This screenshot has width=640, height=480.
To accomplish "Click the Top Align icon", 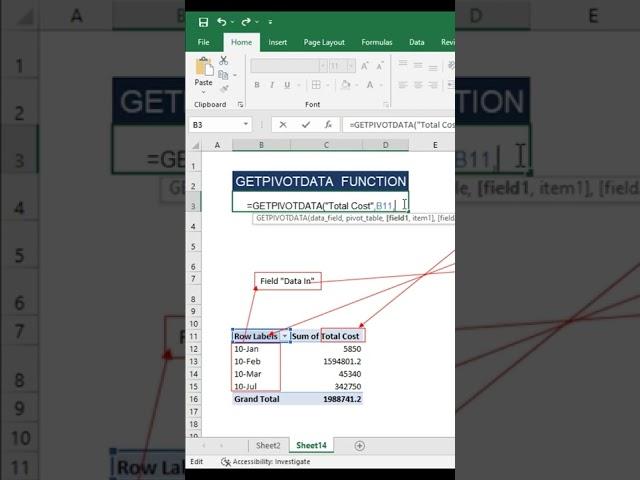I will pos(403,64).
